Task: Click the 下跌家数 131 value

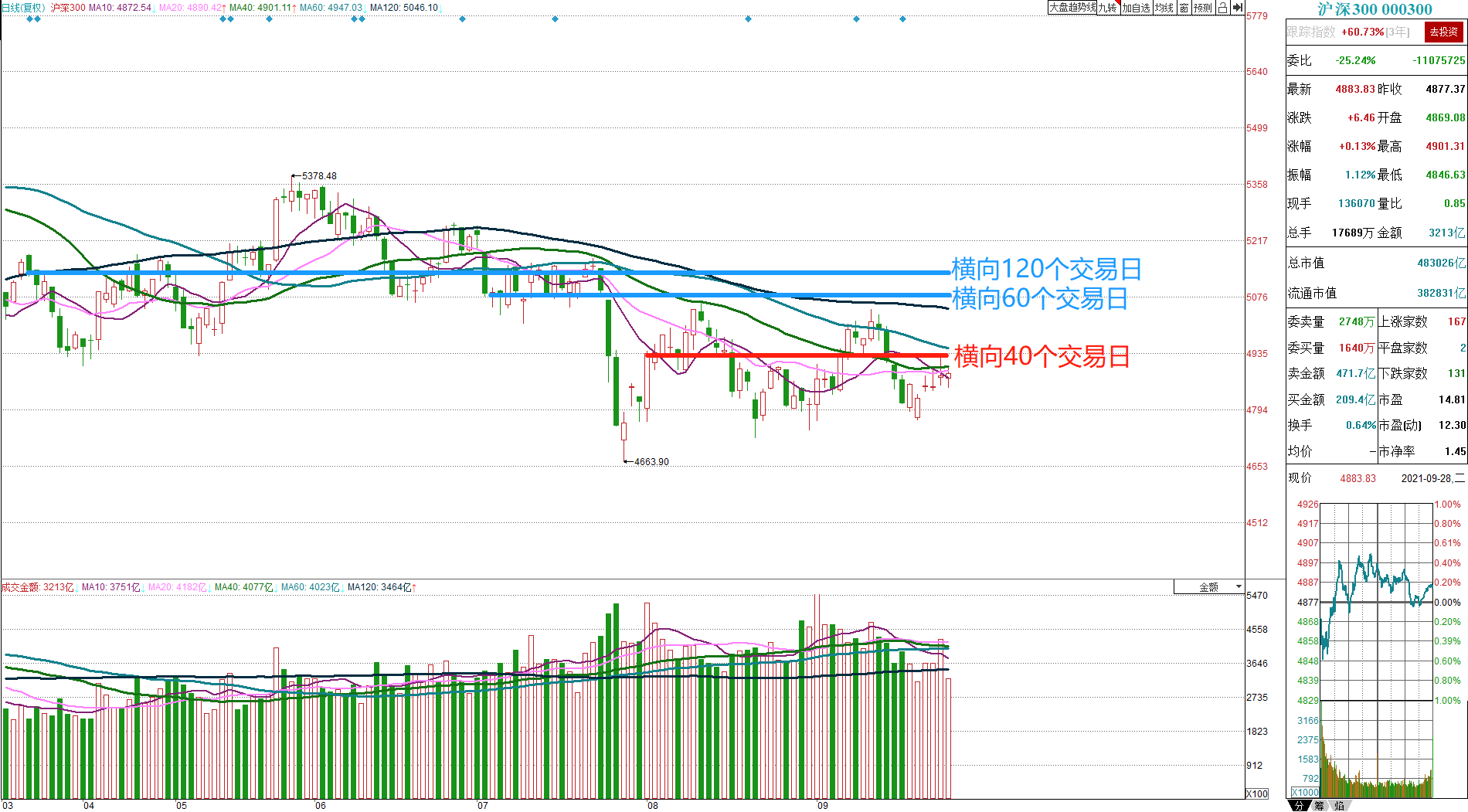Action: coord(1456,373)
